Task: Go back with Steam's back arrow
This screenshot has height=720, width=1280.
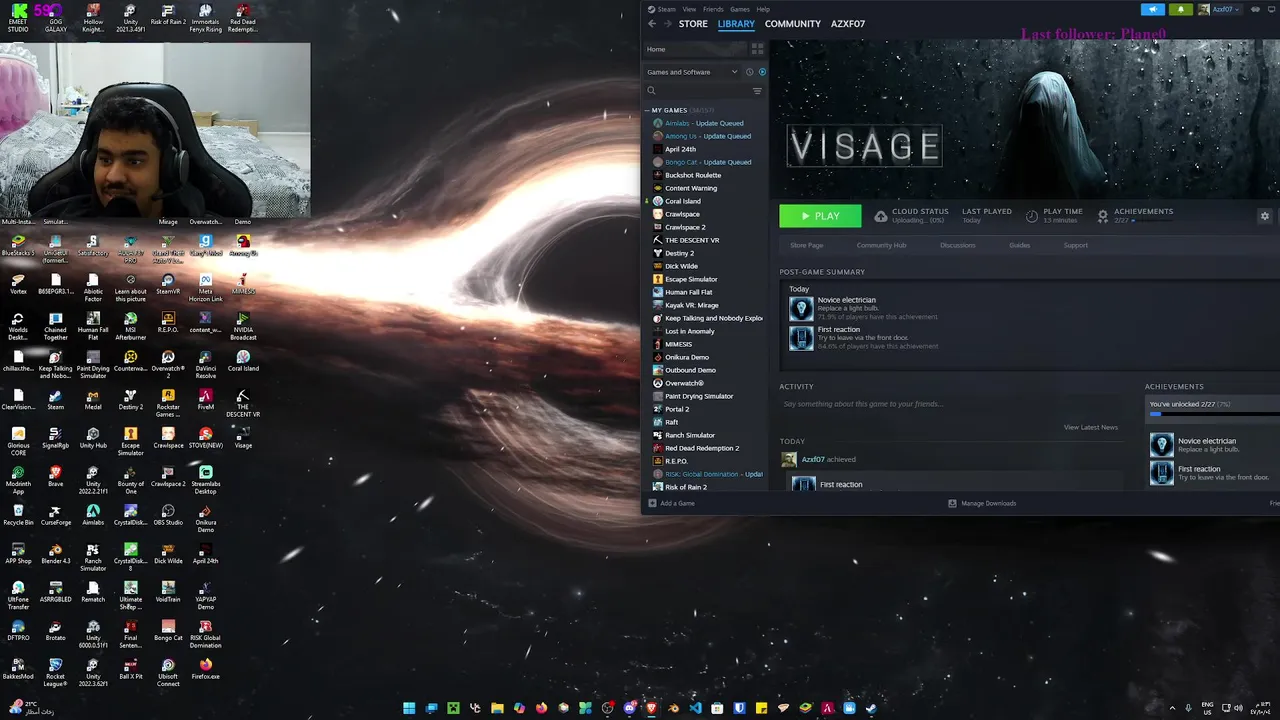Action: point(652,24)
